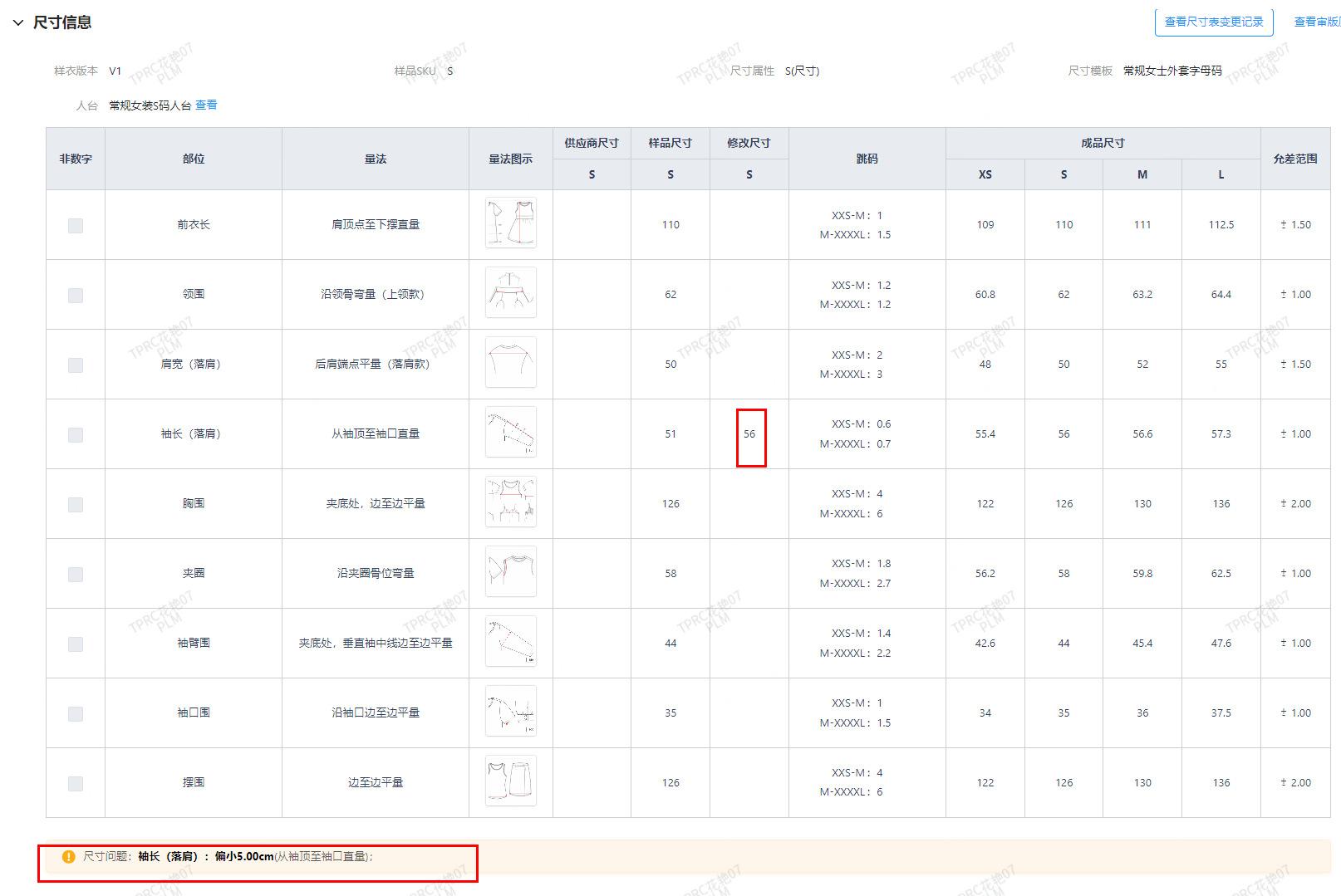Click the orange warning icon beside 尺寸问题
Image resolution: width=1341 pixels, height=896 pixels.
pyautogui.click(x=69, y=857)
